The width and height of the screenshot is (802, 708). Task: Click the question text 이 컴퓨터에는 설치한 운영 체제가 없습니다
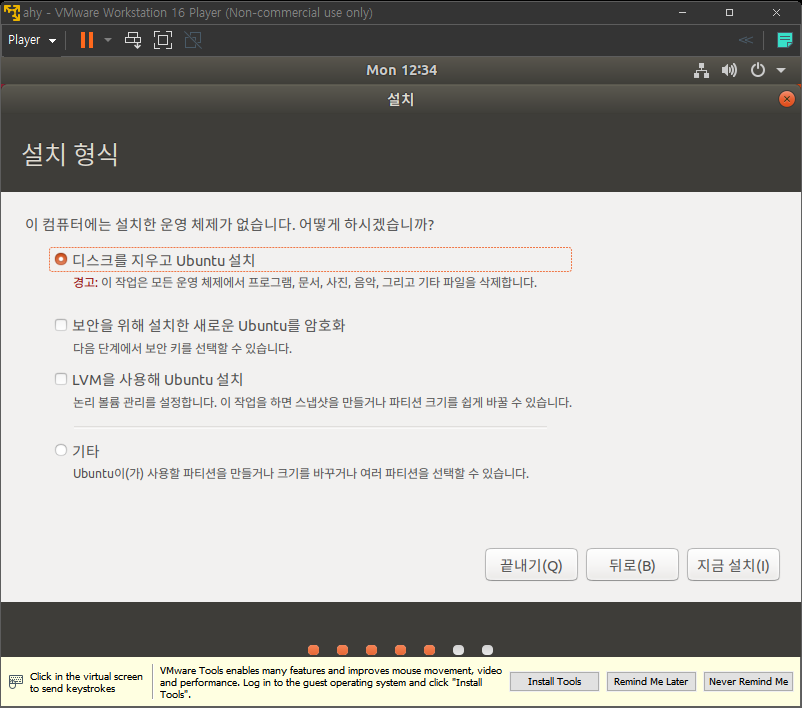160,224
